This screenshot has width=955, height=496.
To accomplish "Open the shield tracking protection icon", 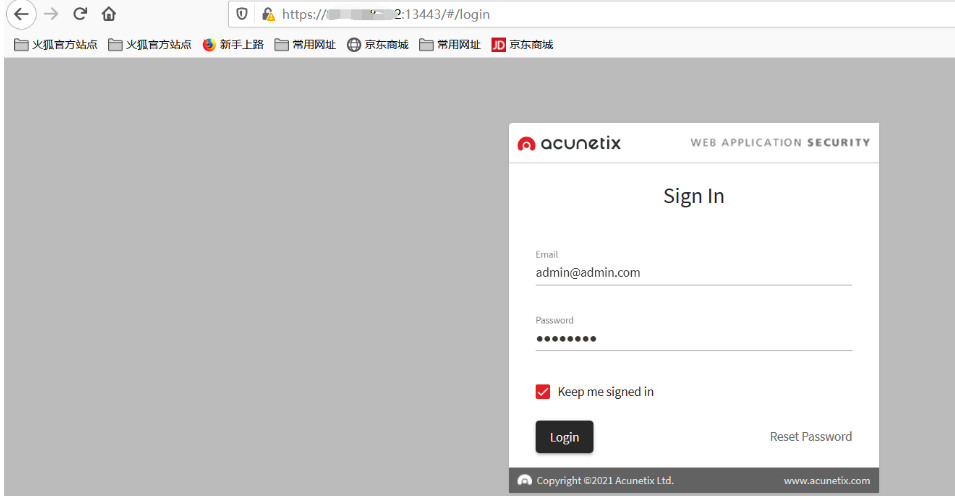I will 242,14.
